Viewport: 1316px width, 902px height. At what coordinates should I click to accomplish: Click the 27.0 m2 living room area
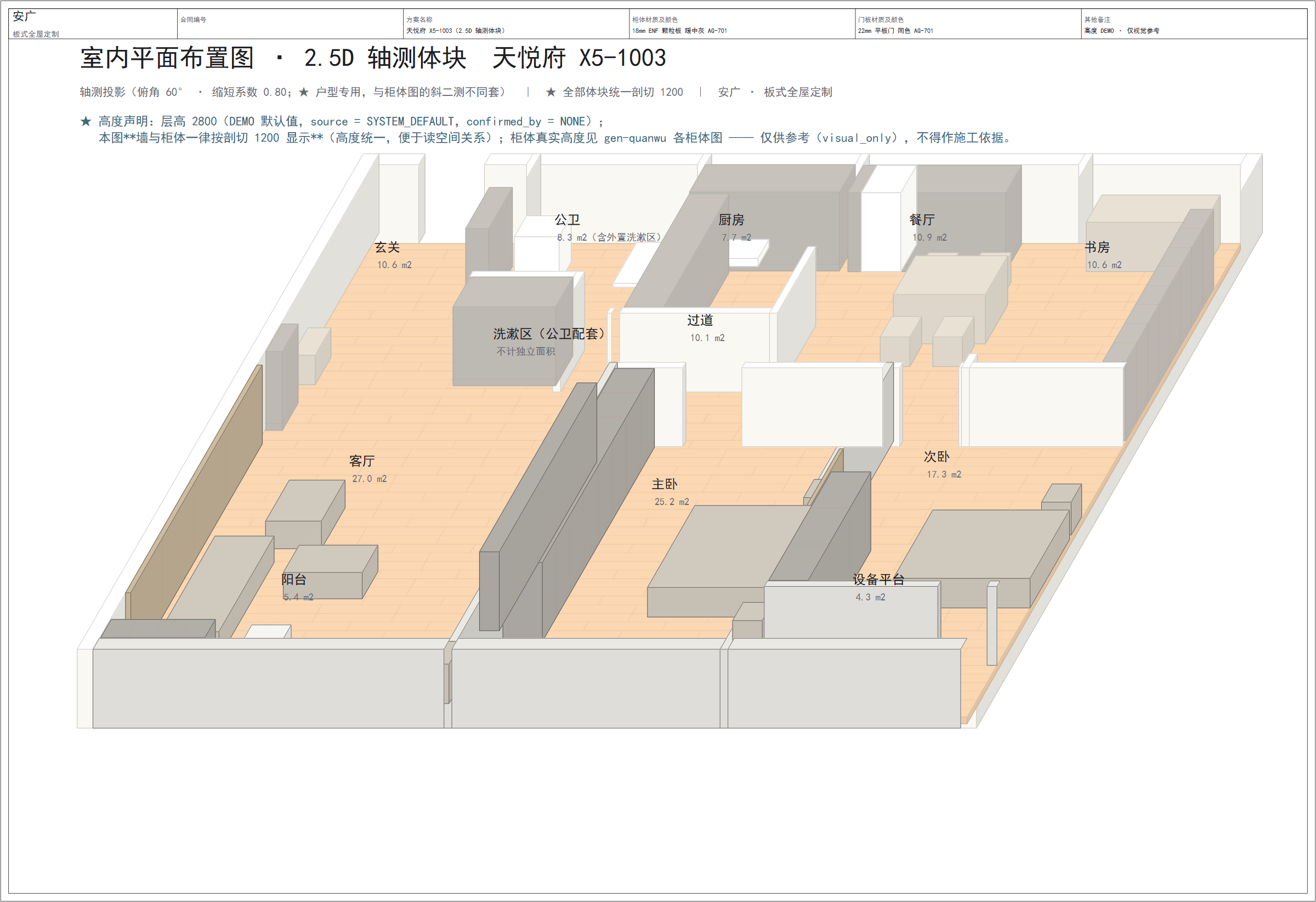[x=369, y=479]
